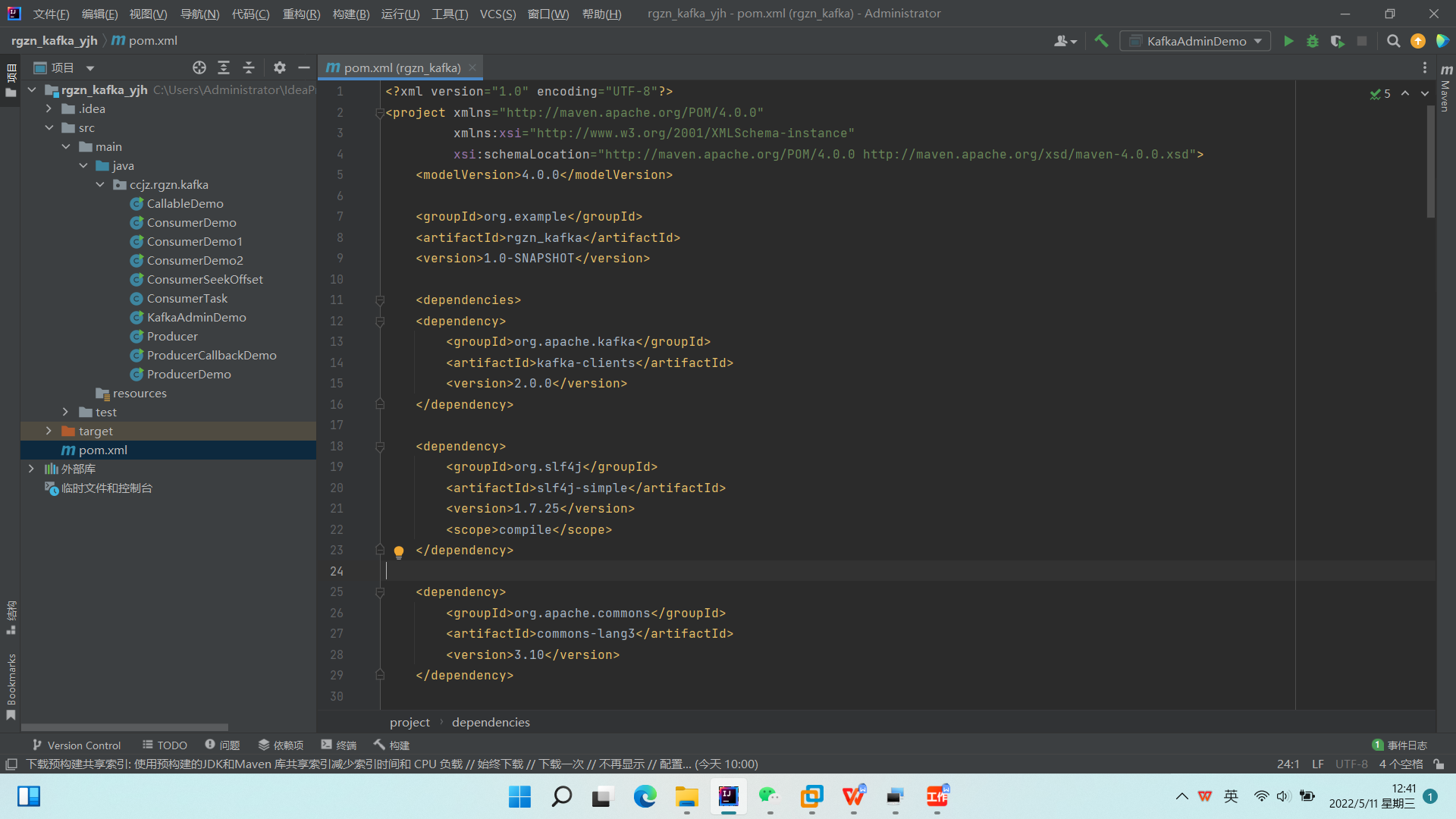1456x819 pixels.
Task: Click the editor vertical scrollbar thumb
Action: click(1430, 161)
